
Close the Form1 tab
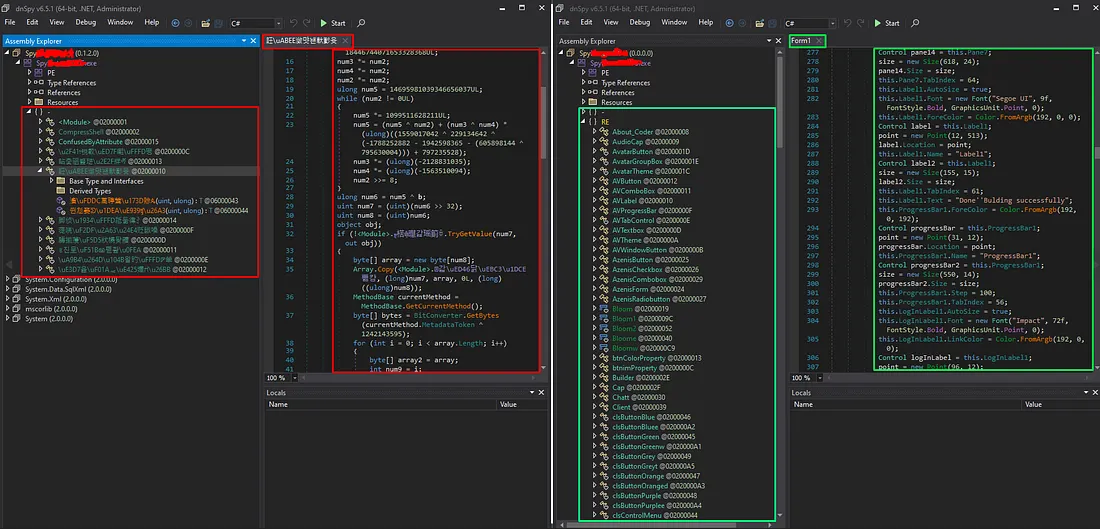coord(819,41)
